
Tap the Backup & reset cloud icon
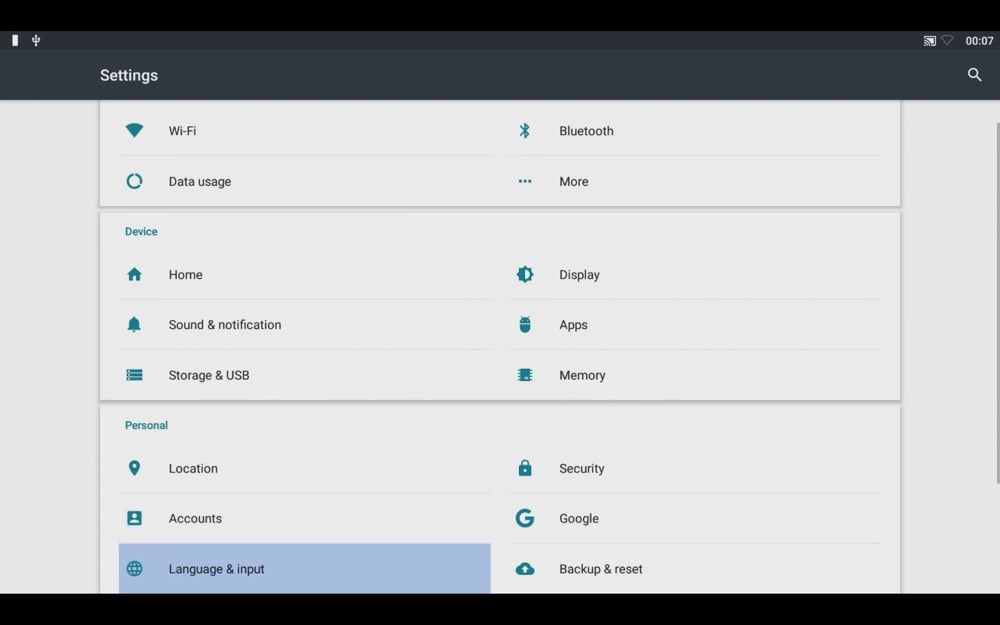(524, 568)
